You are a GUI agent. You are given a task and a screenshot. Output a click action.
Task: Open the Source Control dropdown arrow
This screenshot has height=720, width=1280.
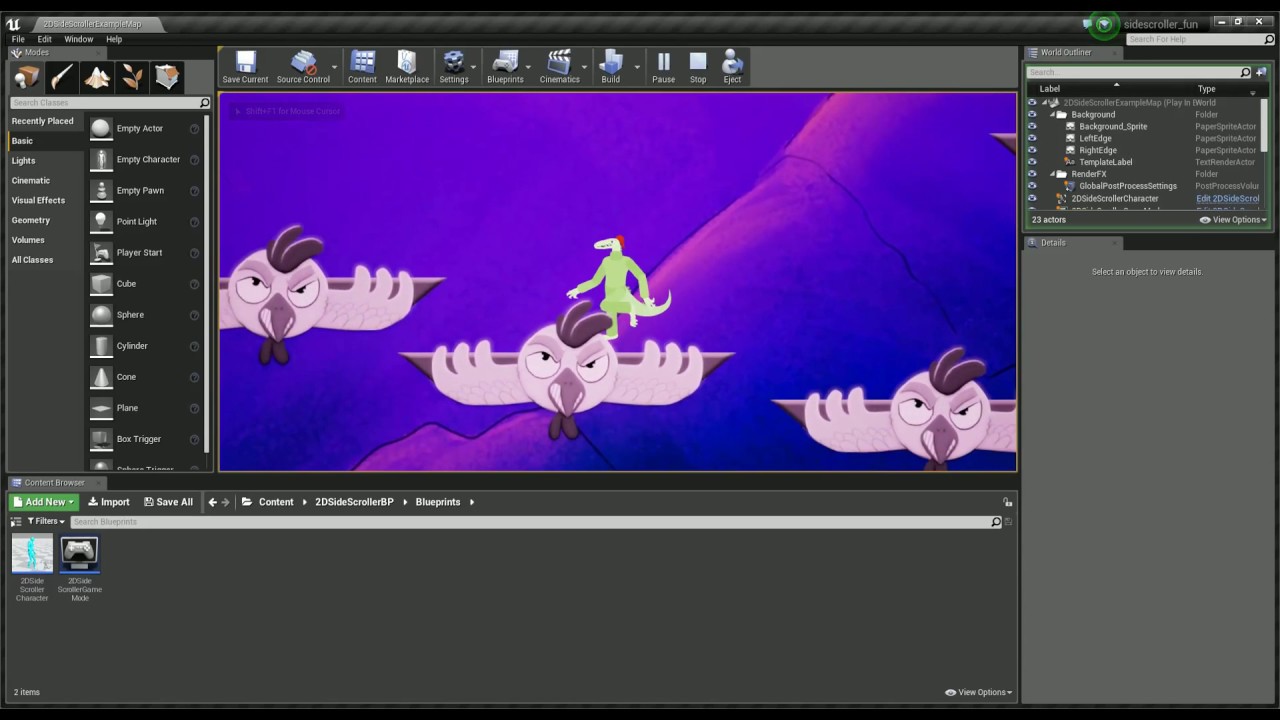(334, 67)
